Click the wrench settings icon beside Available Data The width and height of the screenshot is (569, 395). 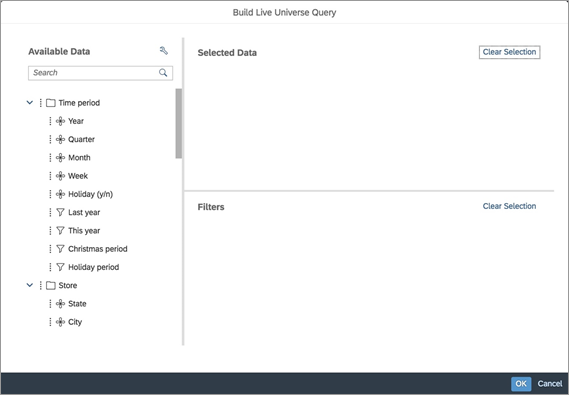(164, 51)
